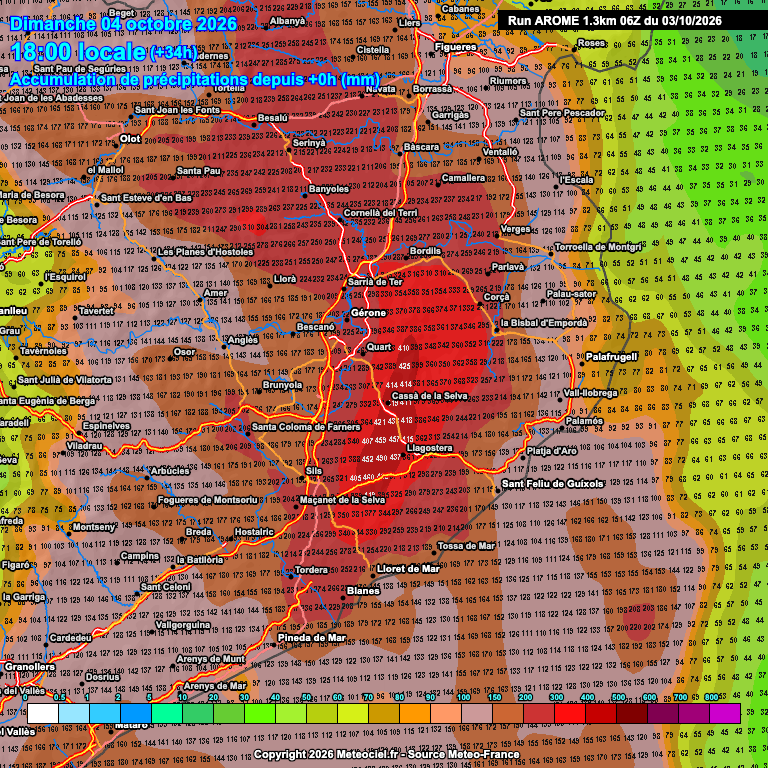Select the Torroella de Montgrí label
The image size is (768, 768).
tap(598, 247)
